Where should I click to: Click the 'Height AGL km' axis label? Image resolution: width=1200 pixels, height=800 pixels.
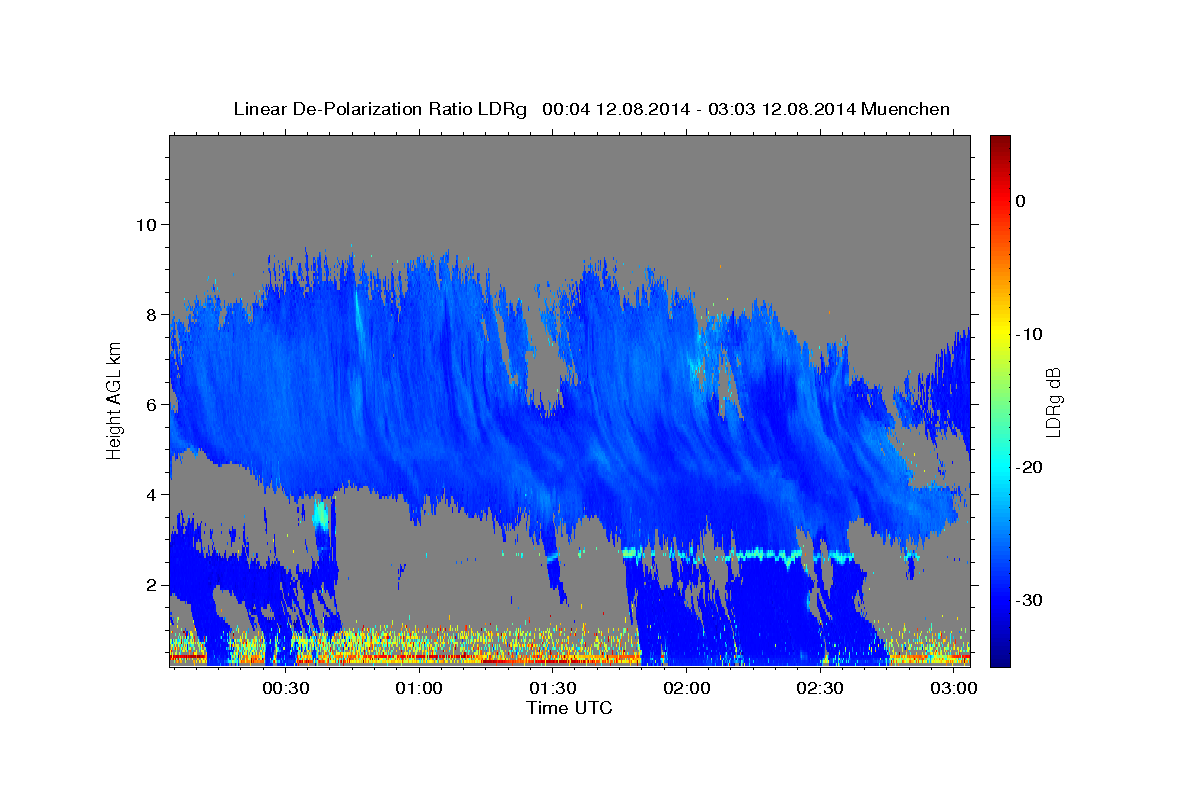point(115,401)
